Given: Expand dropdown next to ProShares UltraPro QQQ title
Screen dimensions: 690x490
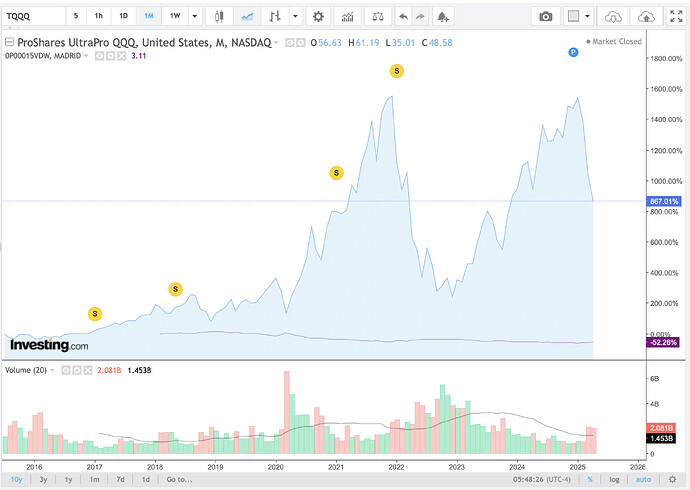Looking at the screenshot, I should (x=276, y=43).
